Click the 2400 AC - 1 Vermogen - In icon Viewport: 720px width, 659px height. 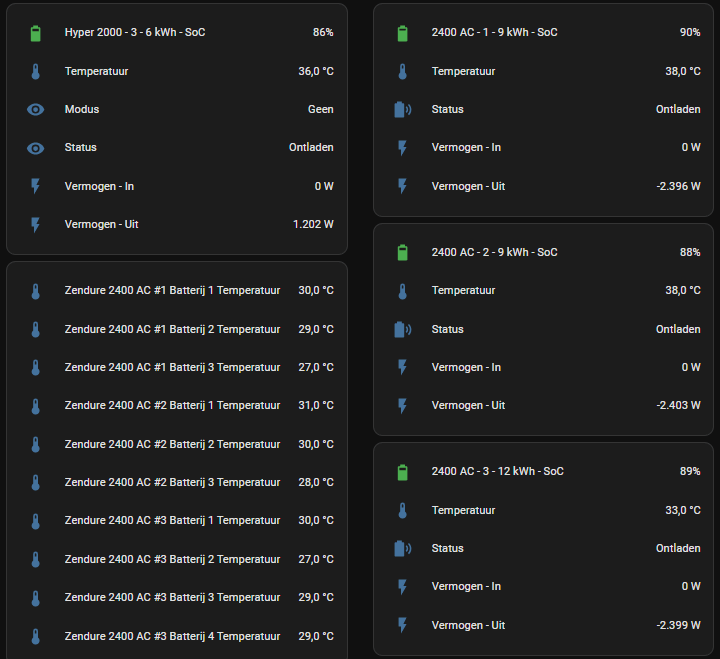coord(402,147)
